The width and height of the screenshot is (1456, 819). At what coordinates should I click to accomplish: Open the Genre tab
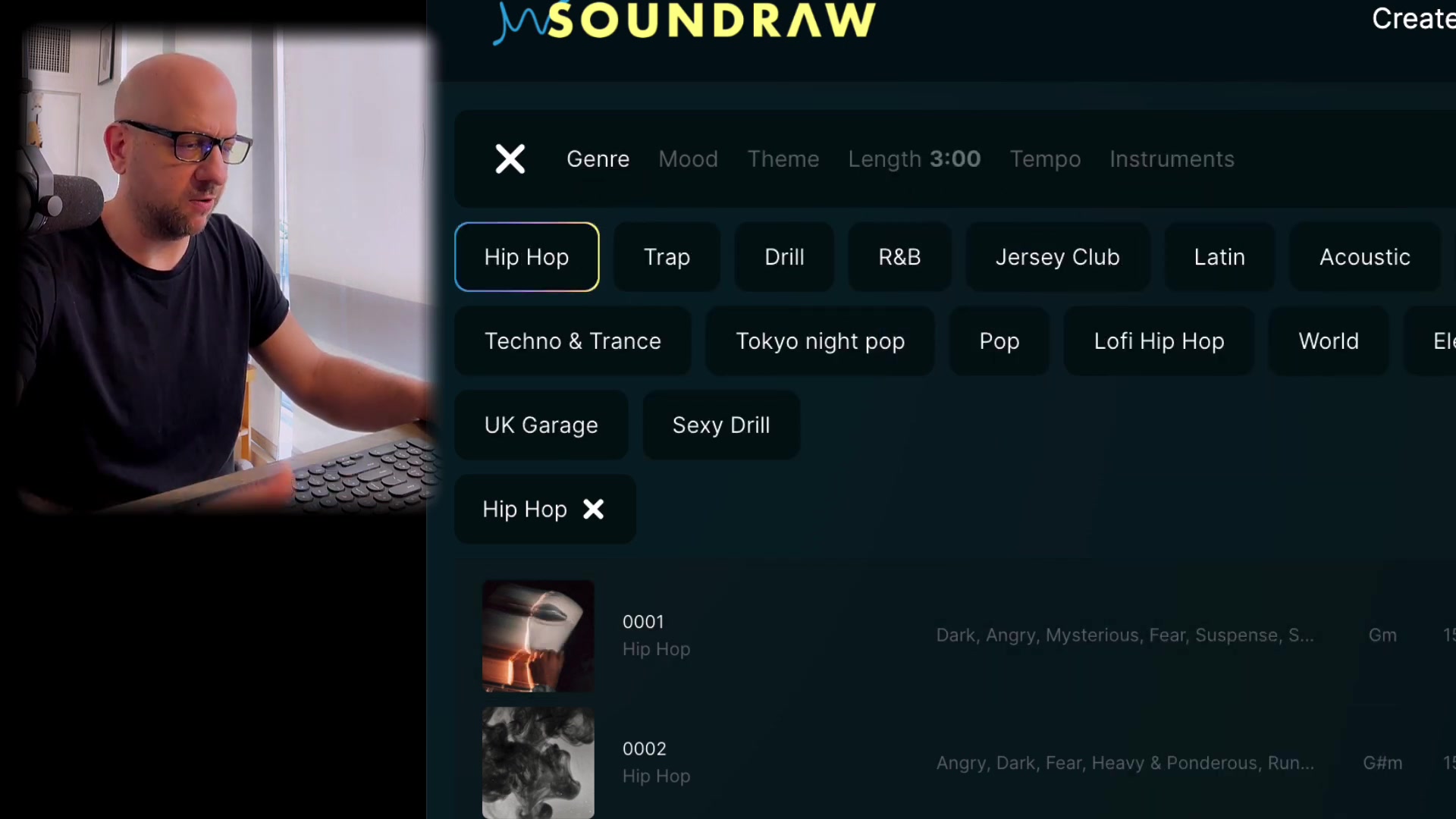[598, 159]
